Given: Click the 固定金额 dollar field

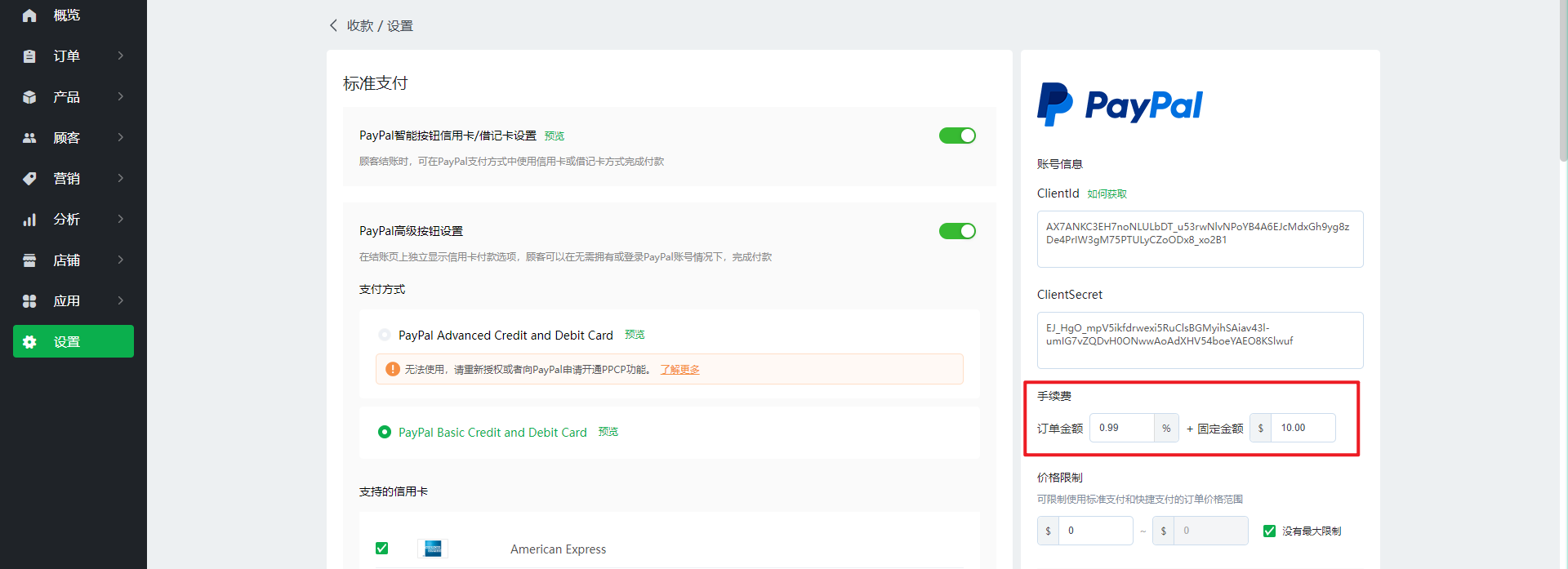Looking at the screenshot, I should point(1303,428).
